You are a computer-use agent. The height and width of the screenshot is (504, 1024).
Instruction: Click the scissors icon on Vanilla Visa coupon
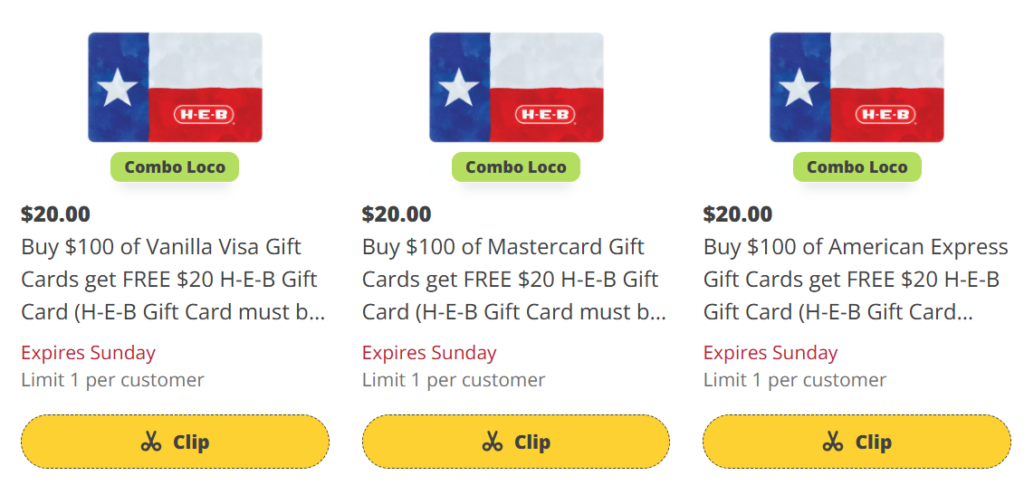coord(151,442)
